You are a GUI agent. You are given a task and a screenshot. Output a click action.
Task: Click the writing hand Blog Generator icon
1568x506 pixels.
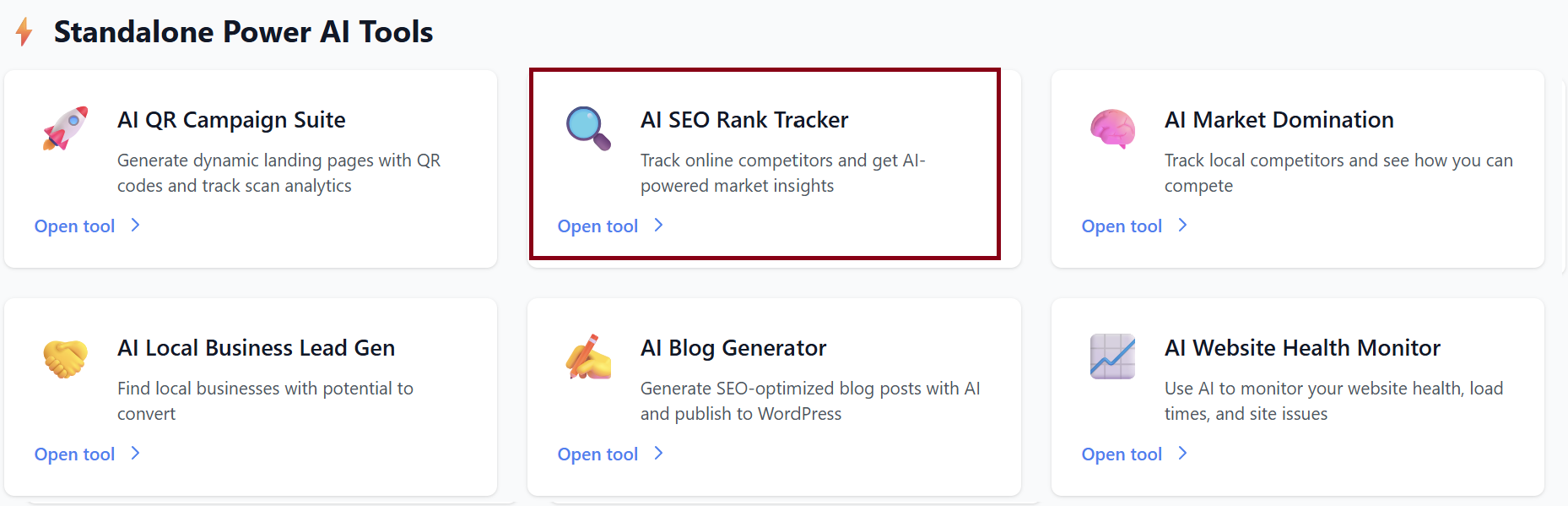pyautogui.click(x=588, y=356)
